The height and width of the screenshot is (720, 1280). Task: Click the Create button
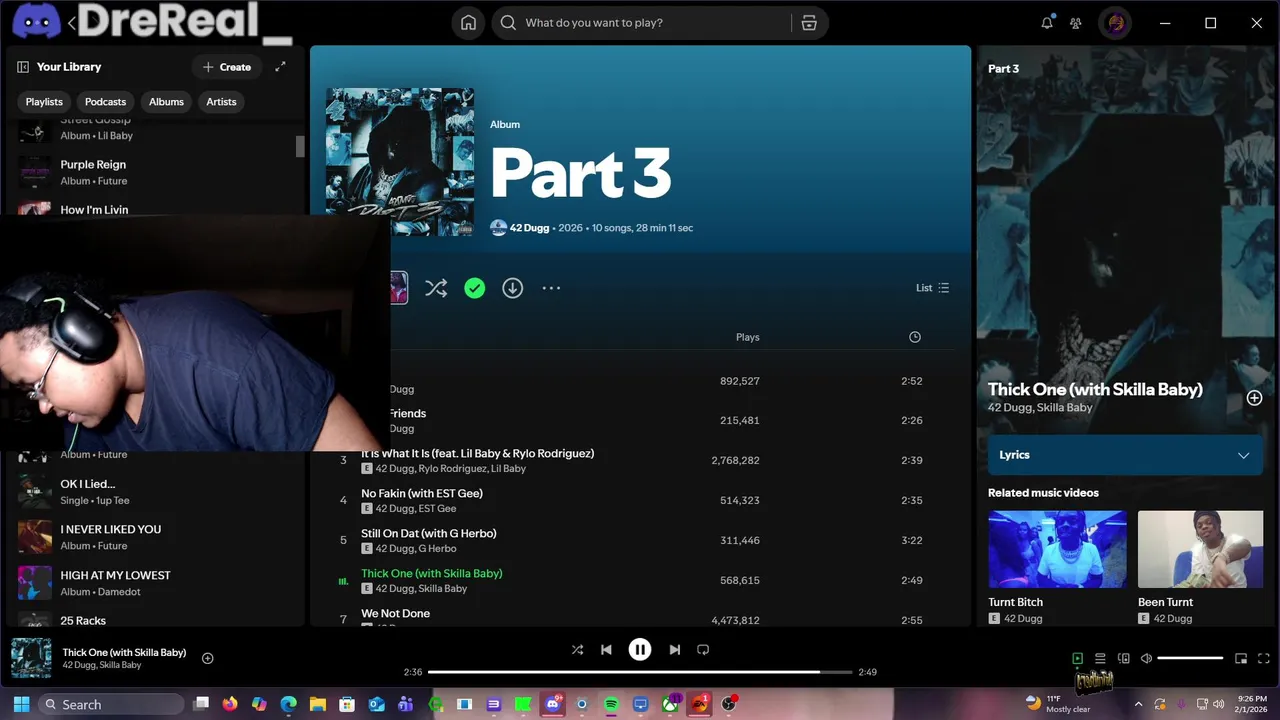coord(226,67)
